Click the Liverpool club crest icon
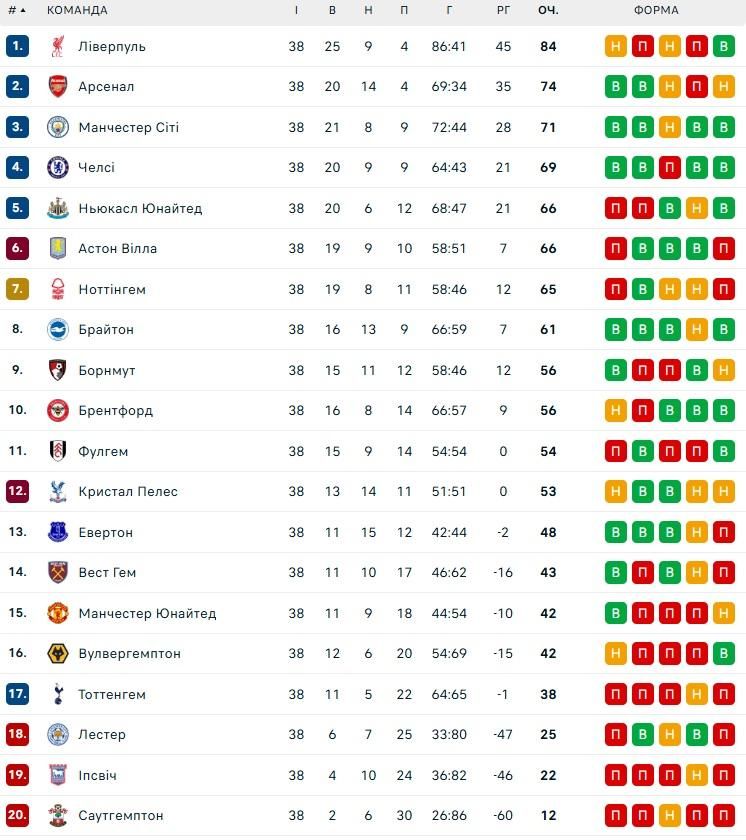The image size is (746, 840). [x=58, y=46]
